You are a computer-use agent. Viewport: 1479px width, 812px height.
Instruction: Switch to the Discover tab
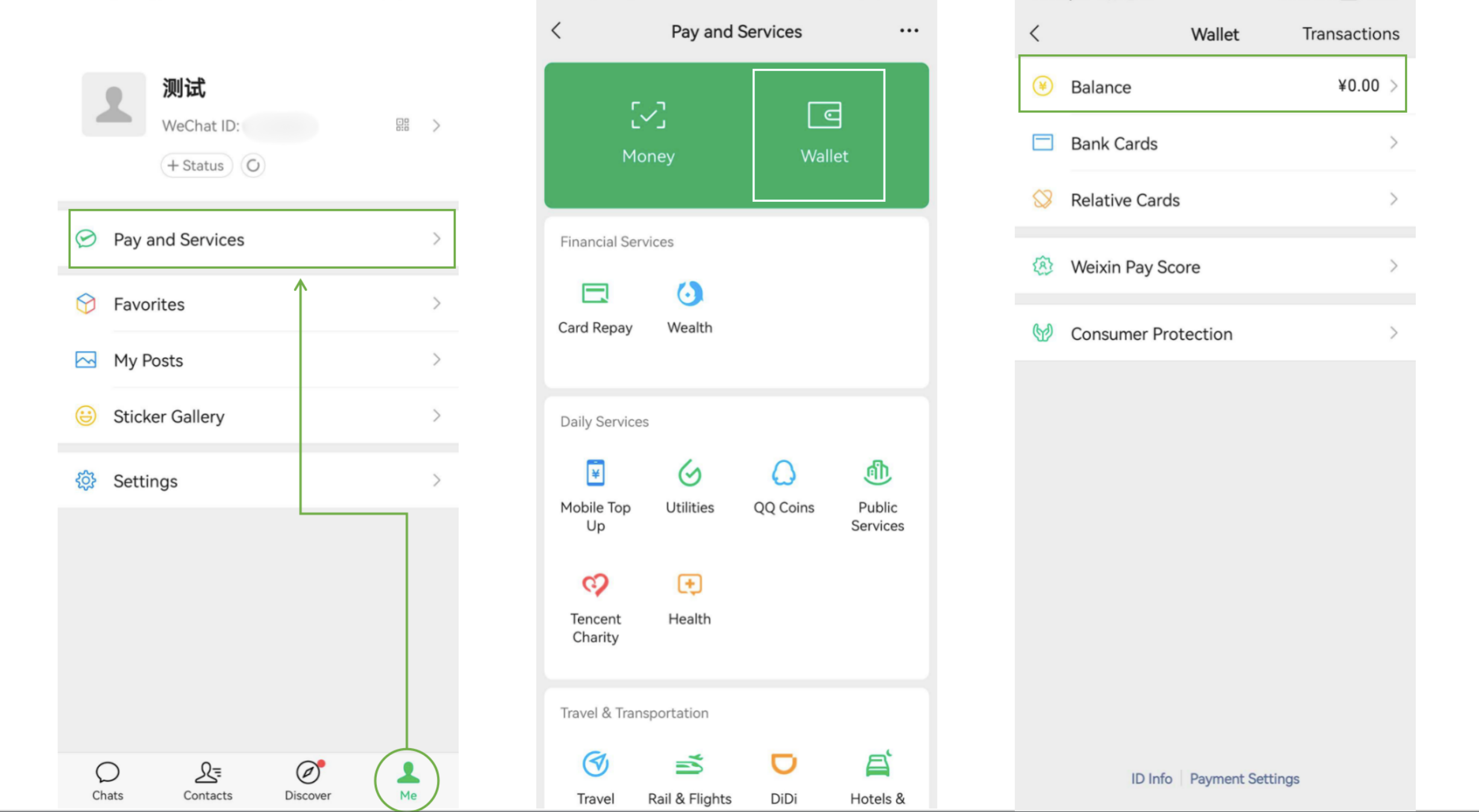click(308, 781)
